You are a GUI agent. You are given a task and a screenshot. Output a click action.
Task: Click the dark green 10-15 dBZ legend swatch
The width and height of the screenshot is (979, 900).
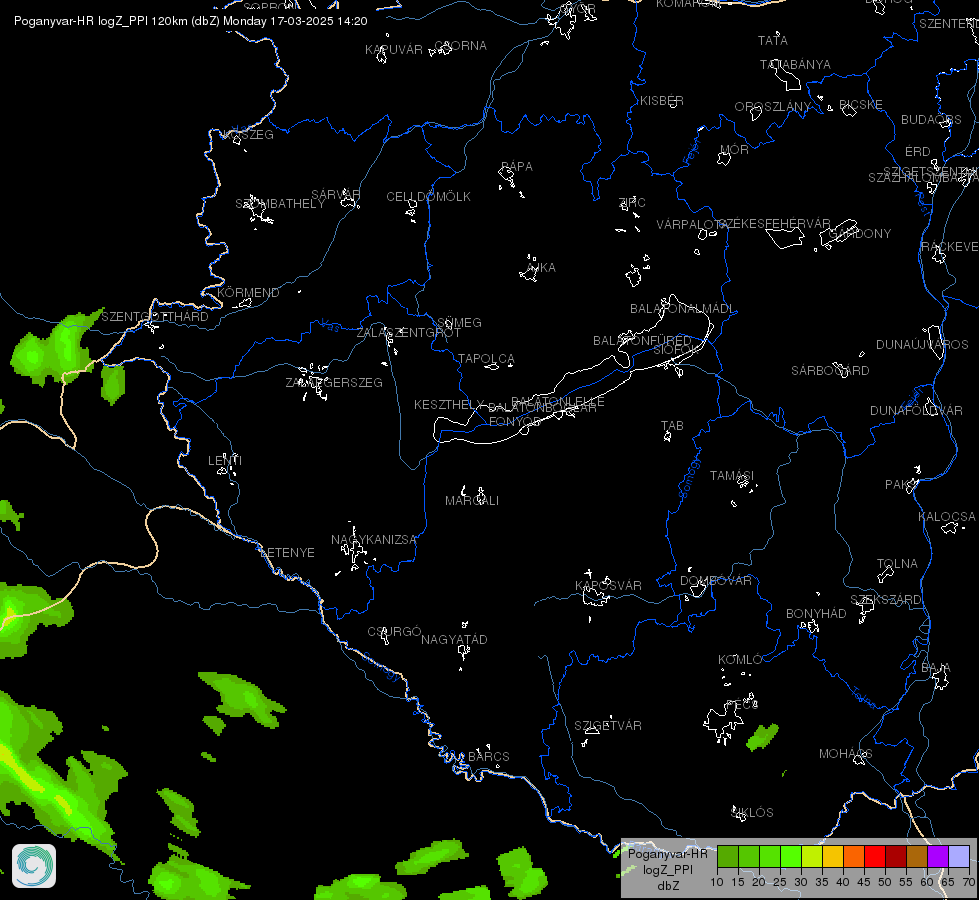click(x=728, y=857)
